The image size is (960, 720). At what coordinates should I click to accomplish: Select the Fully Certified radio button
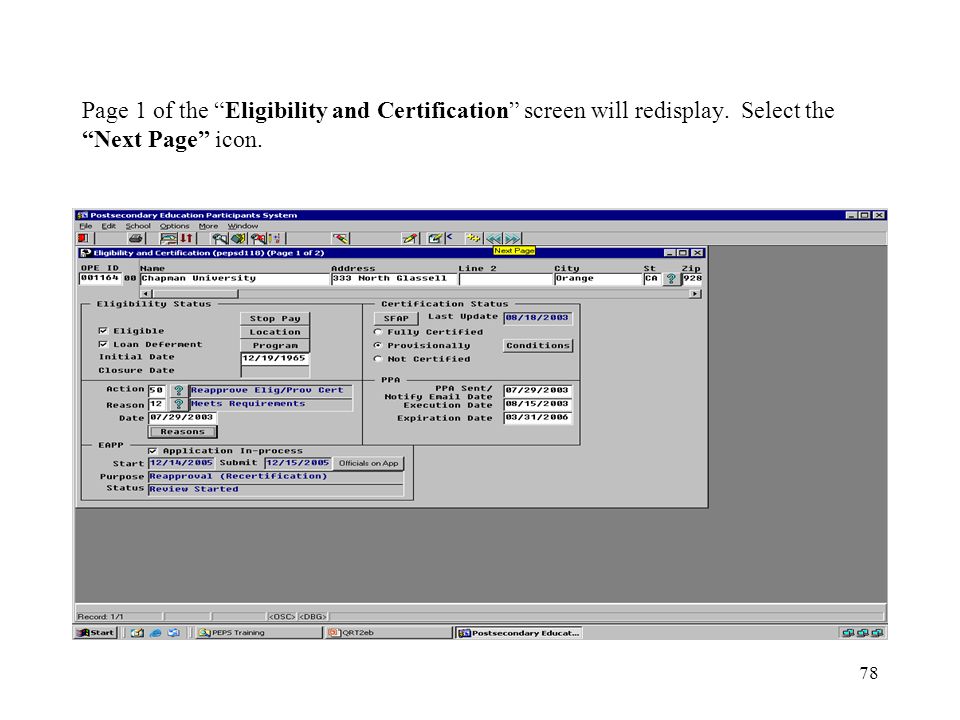tap(378, 332)
